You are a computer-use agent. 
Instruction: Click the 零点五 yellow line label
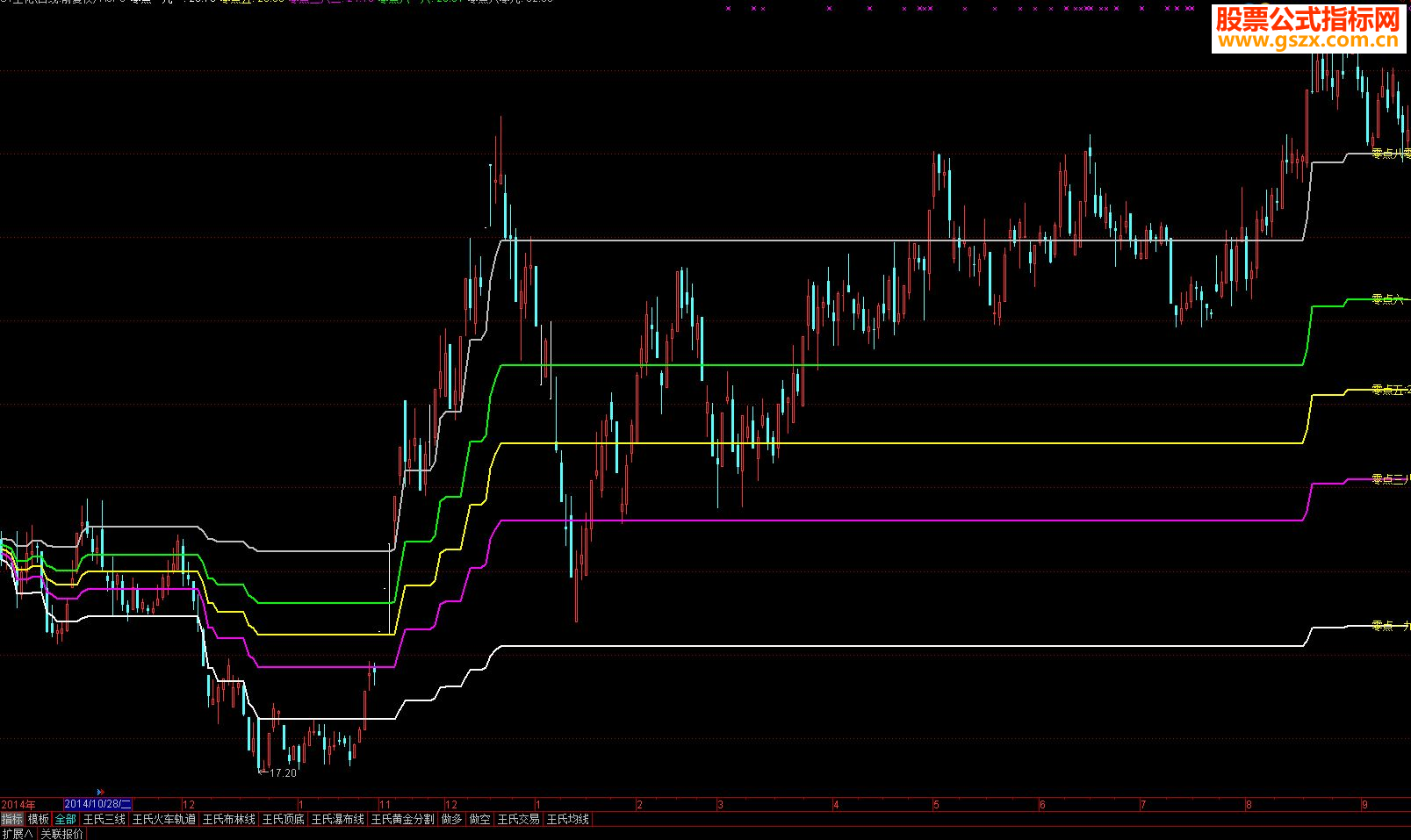point(1391,389)
